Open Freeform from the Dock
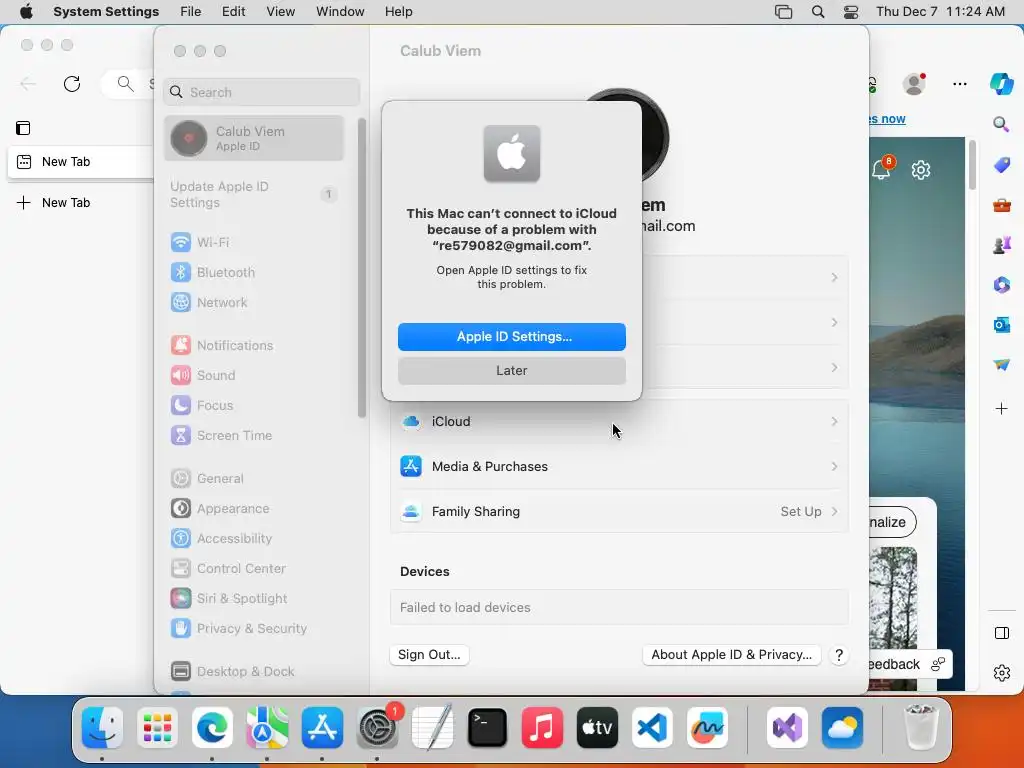Image resolution: width=1024 pixels, height=768 pixels. pyautogui.click(x=707, y=728)
